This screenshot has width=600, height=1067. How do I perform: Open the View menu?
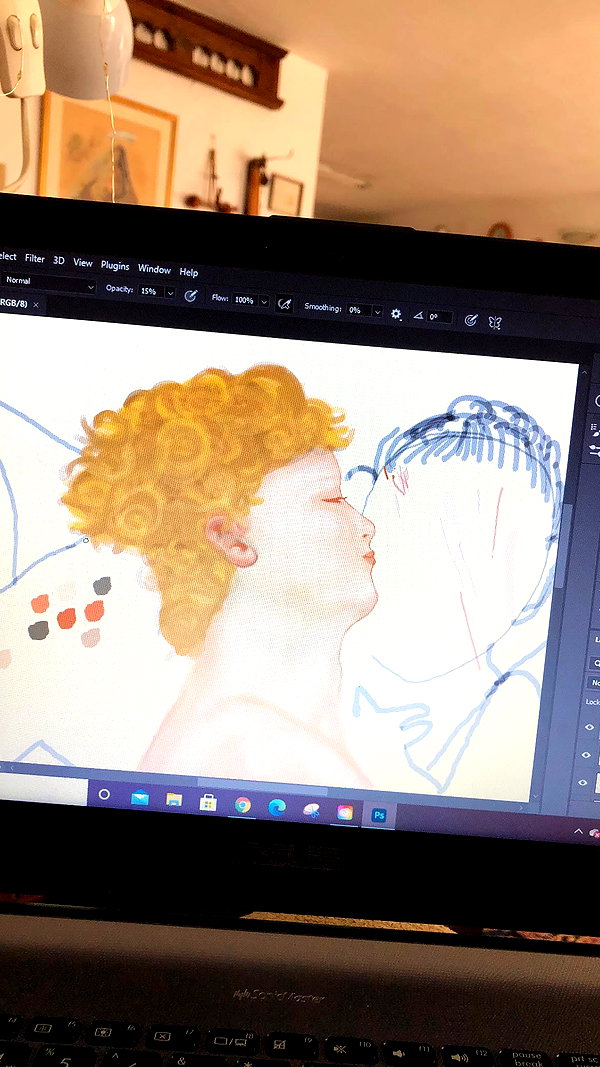coord(83,263)
